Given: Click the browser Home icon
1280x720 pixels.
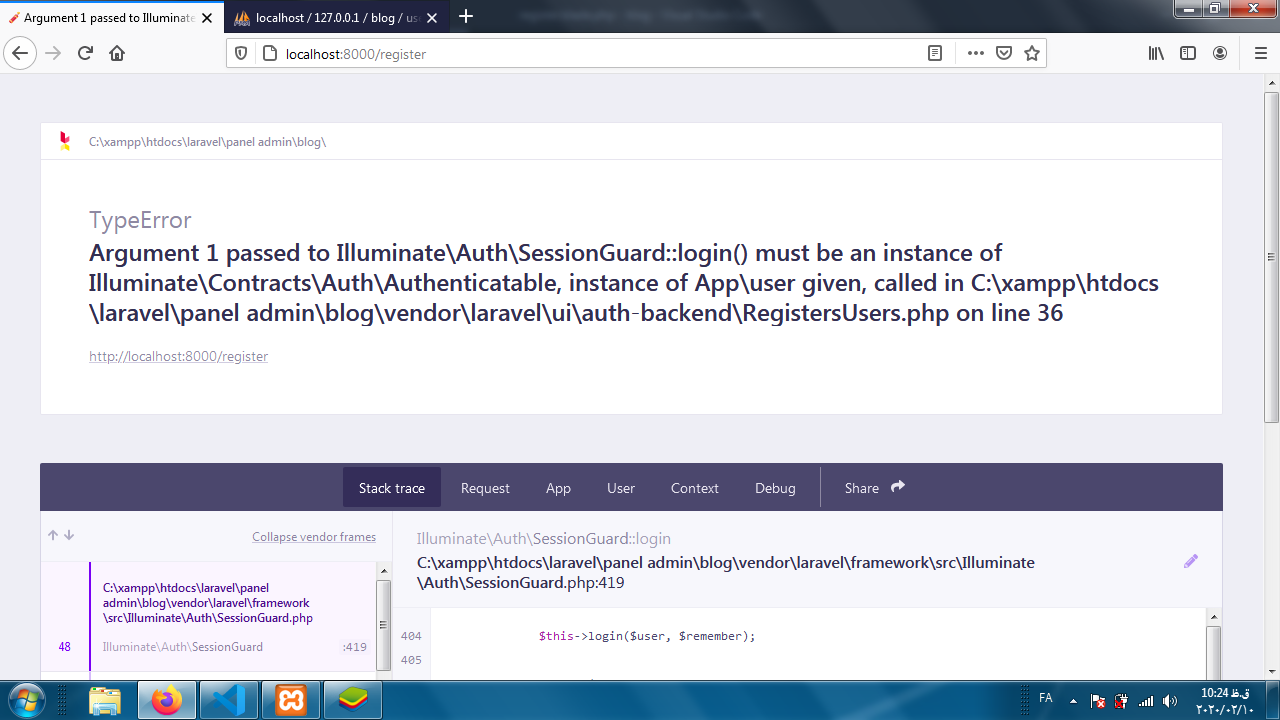Looking at the screenshot, I should click(117, 54).
